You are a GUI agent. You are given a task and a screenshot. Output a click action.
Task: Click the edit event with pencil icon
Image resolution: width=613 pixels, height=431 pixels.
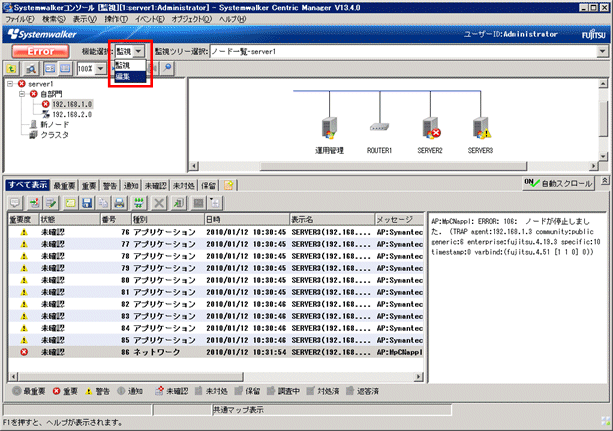[x=51, y=203]
